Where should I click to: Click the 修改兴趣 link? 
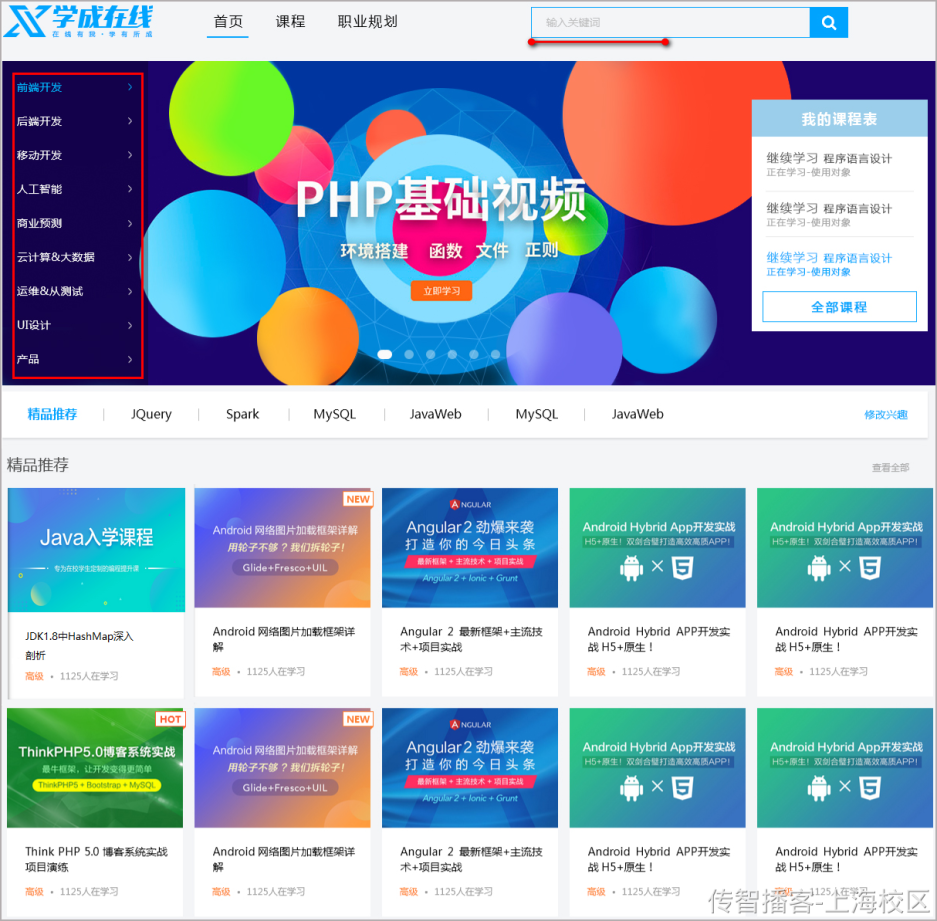[x=886, y=415]
